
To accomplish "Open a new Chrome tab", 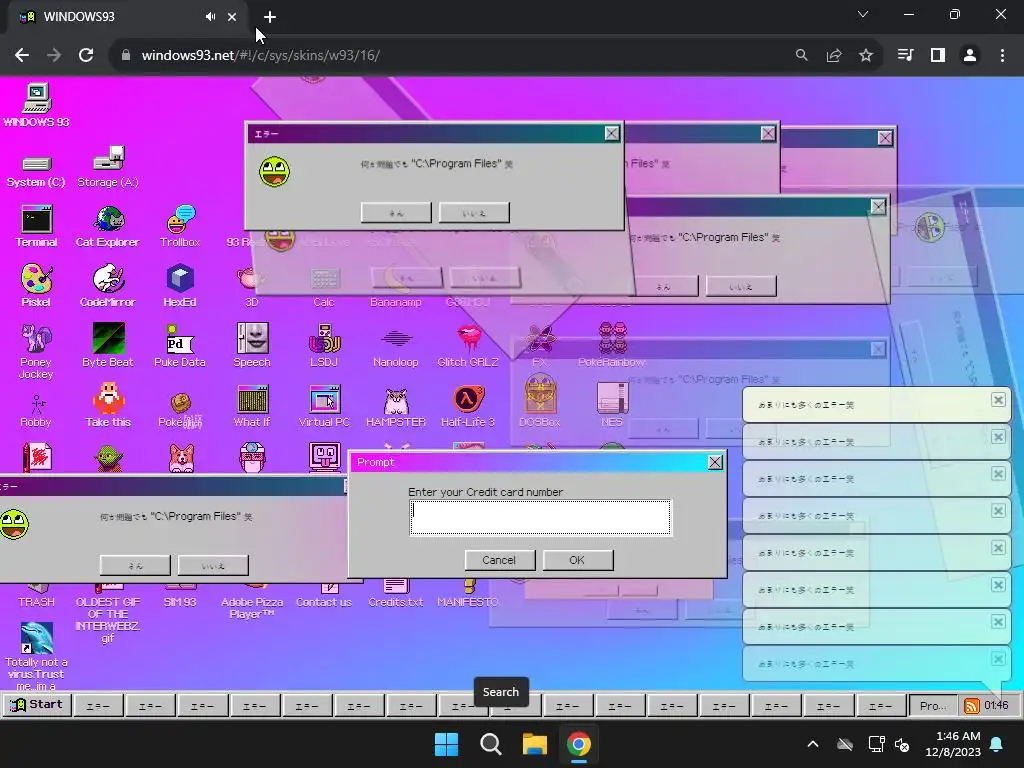I will point(270,17).
